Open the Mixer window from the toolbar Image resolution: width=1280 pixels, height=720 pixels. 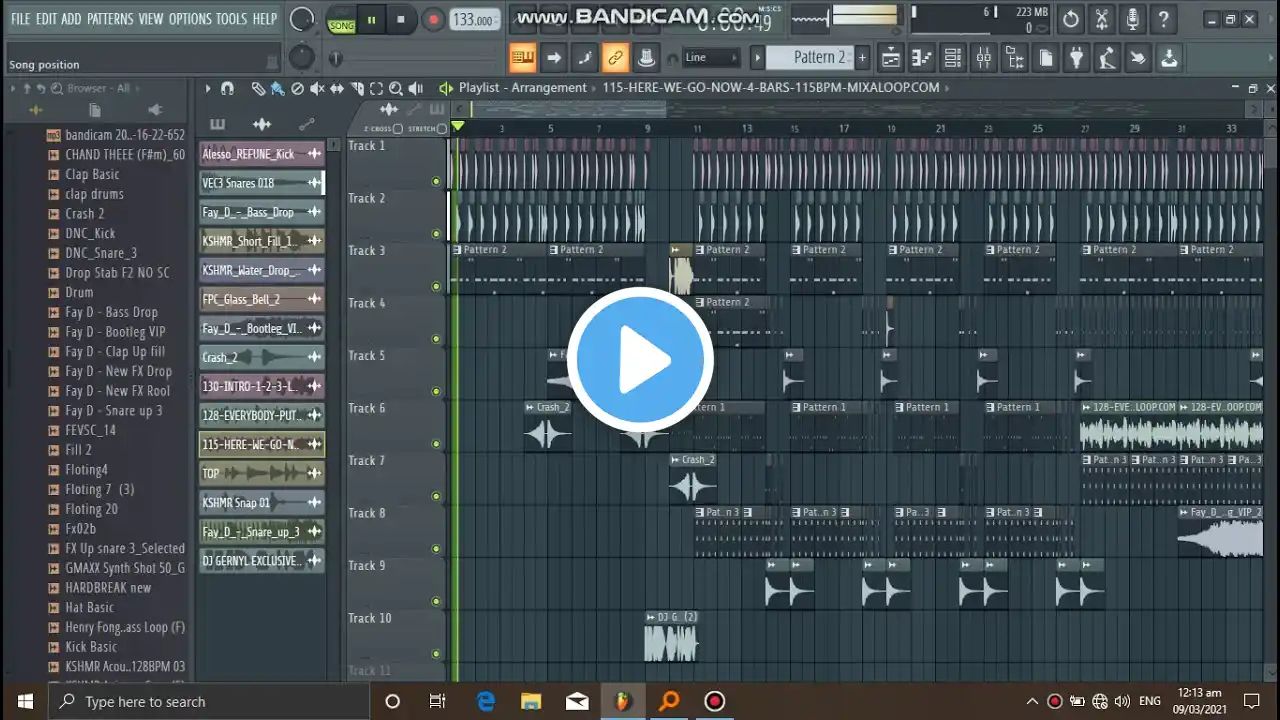point(984,58)
